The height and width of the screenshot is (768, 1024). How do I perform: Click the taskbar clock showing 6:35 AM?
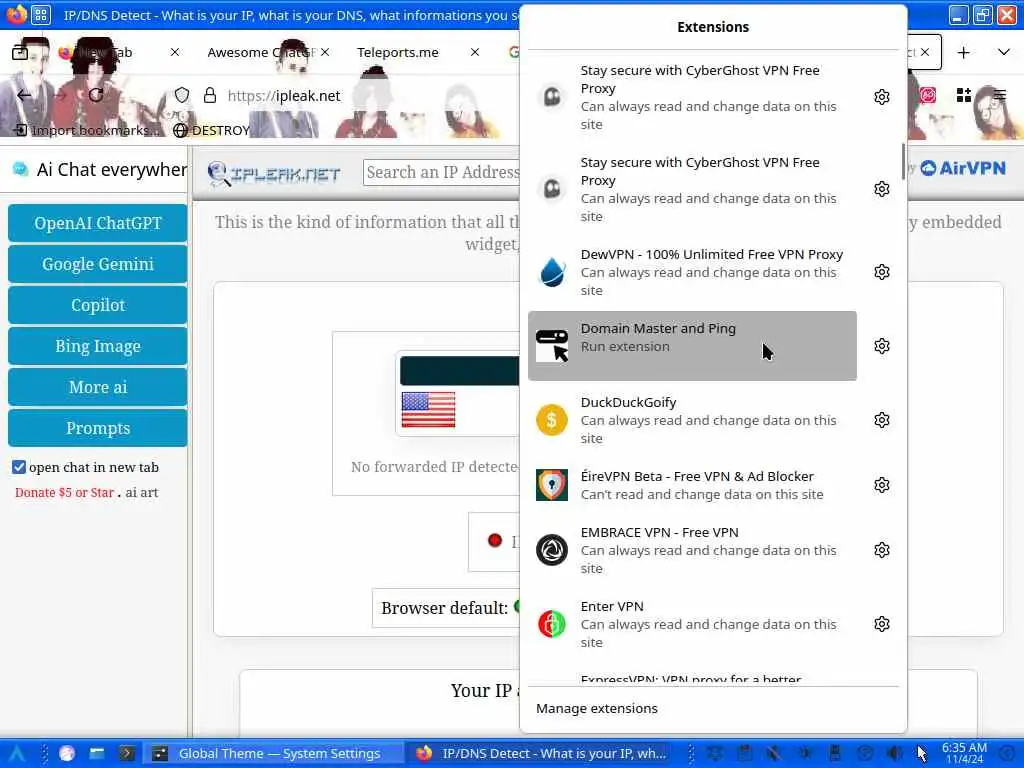[964, 753]
